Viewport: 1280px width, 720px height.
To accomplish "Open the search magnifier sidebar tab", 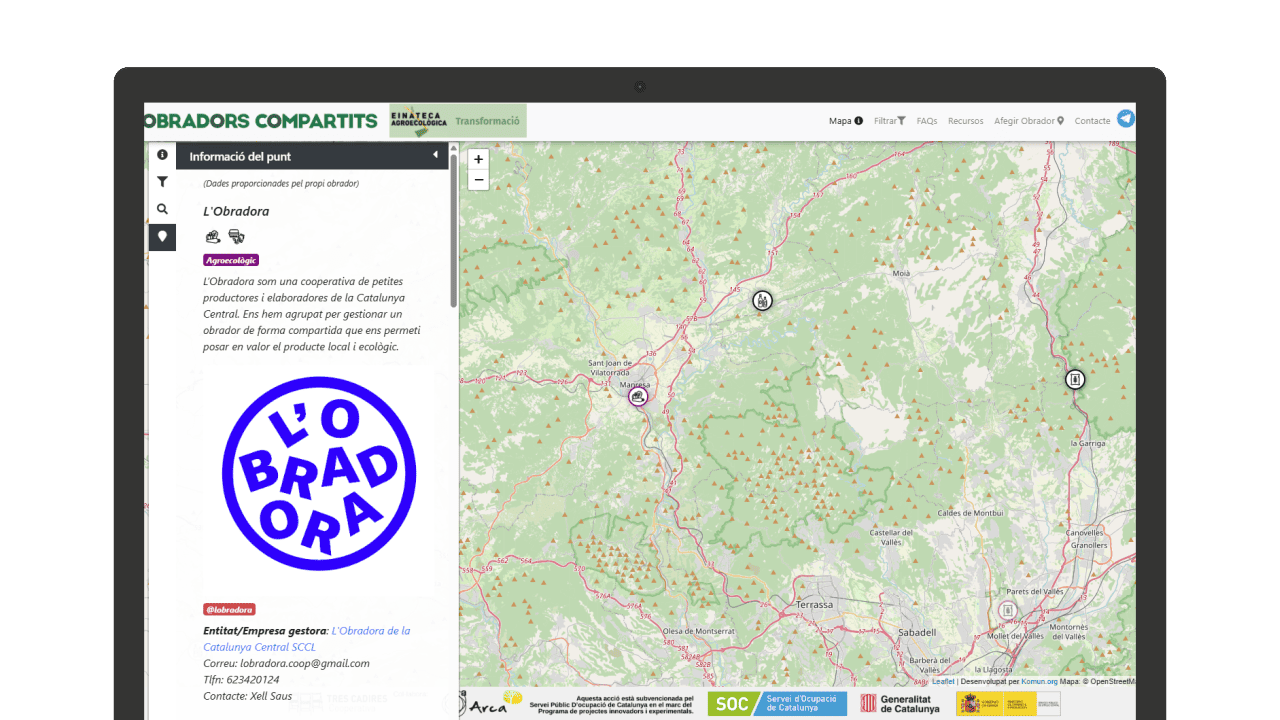I will (162, 209).
